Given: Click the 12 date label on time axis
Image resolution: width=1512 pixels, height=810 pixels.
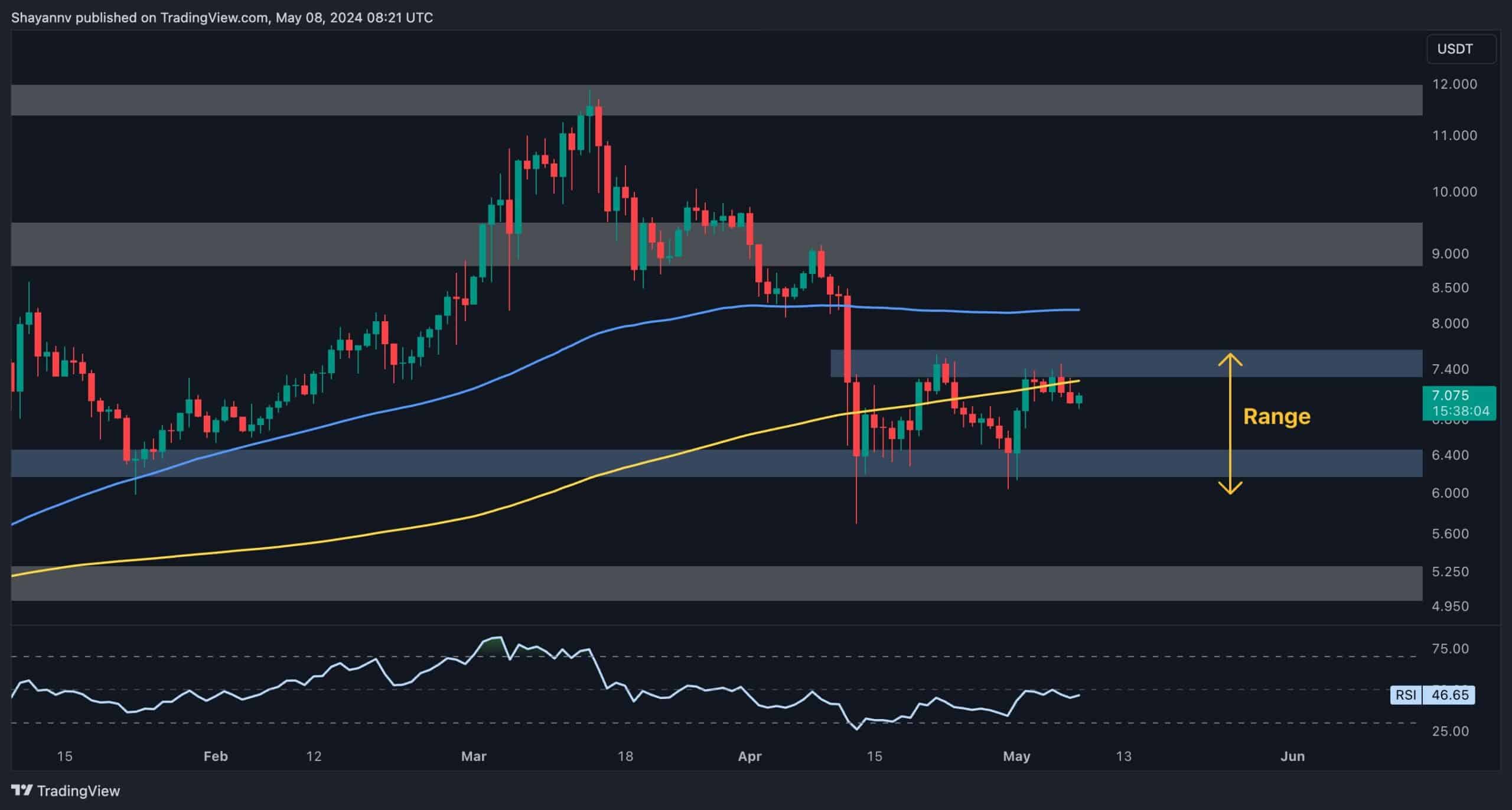Looking at the screenshot, I should (x=314, y=756).
